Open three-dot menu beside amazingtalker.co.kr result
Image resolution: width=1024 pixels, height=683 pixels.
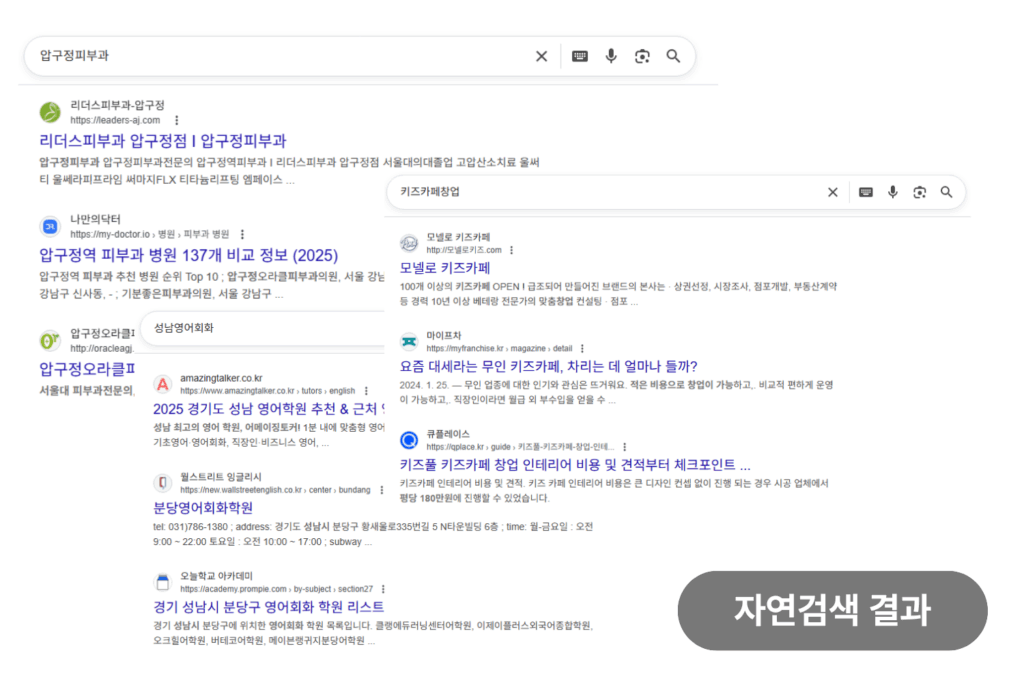coord(366,390)
